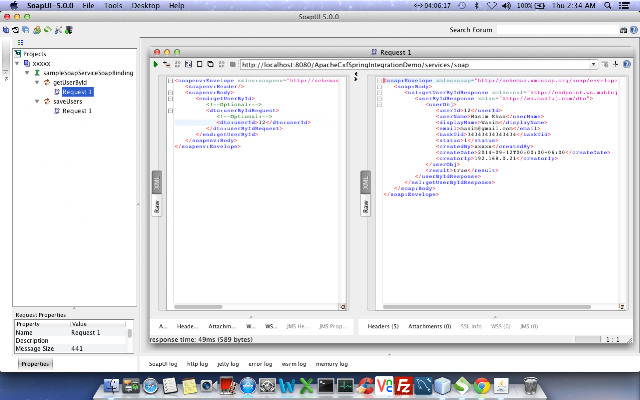Click the gray cancel request stop icon
Viewport: 640px width, 400px height.
tap(232, 64)
